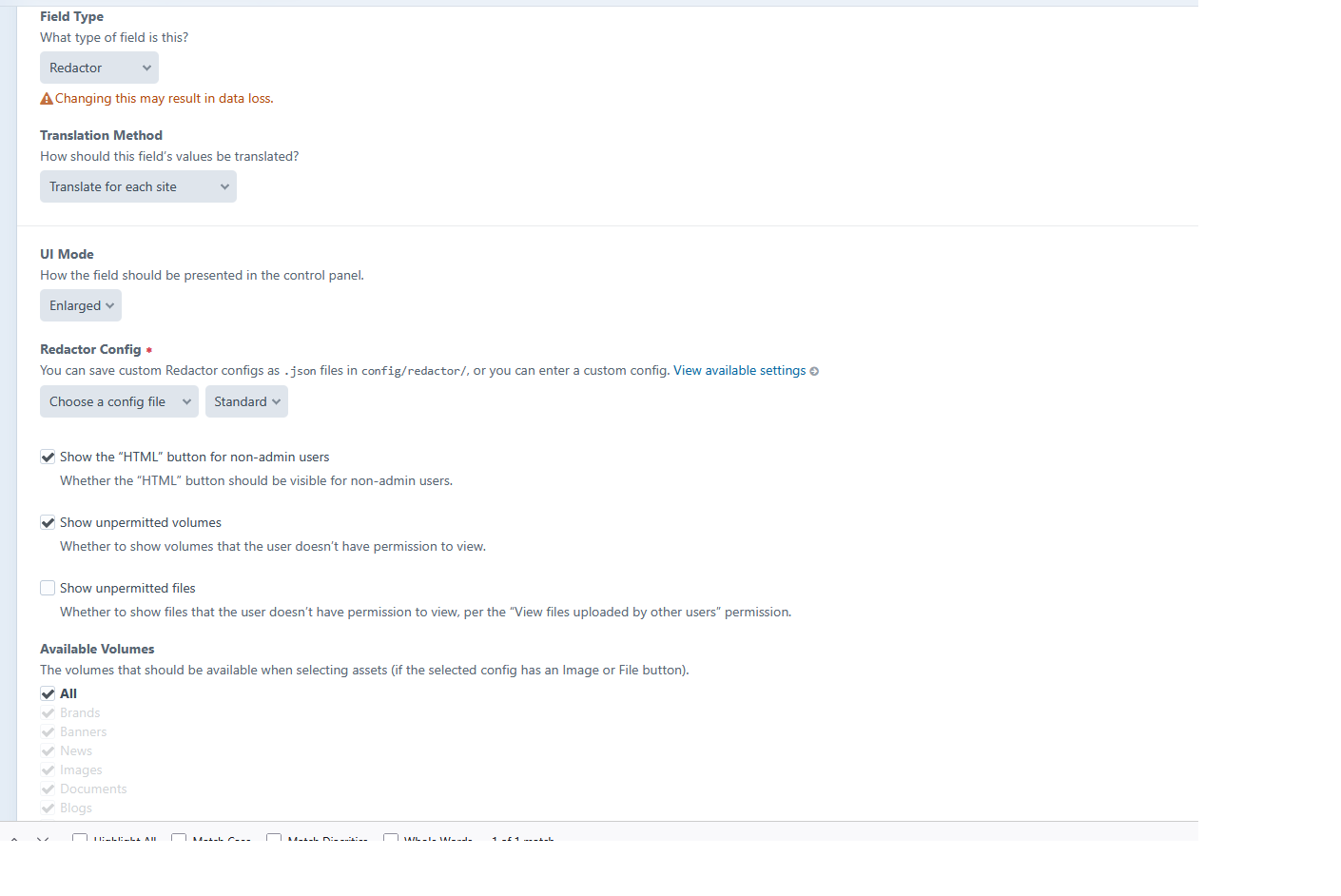Click 'Whether to show files' description text
Screen dimensions: 1341x896
coord(426,613)
